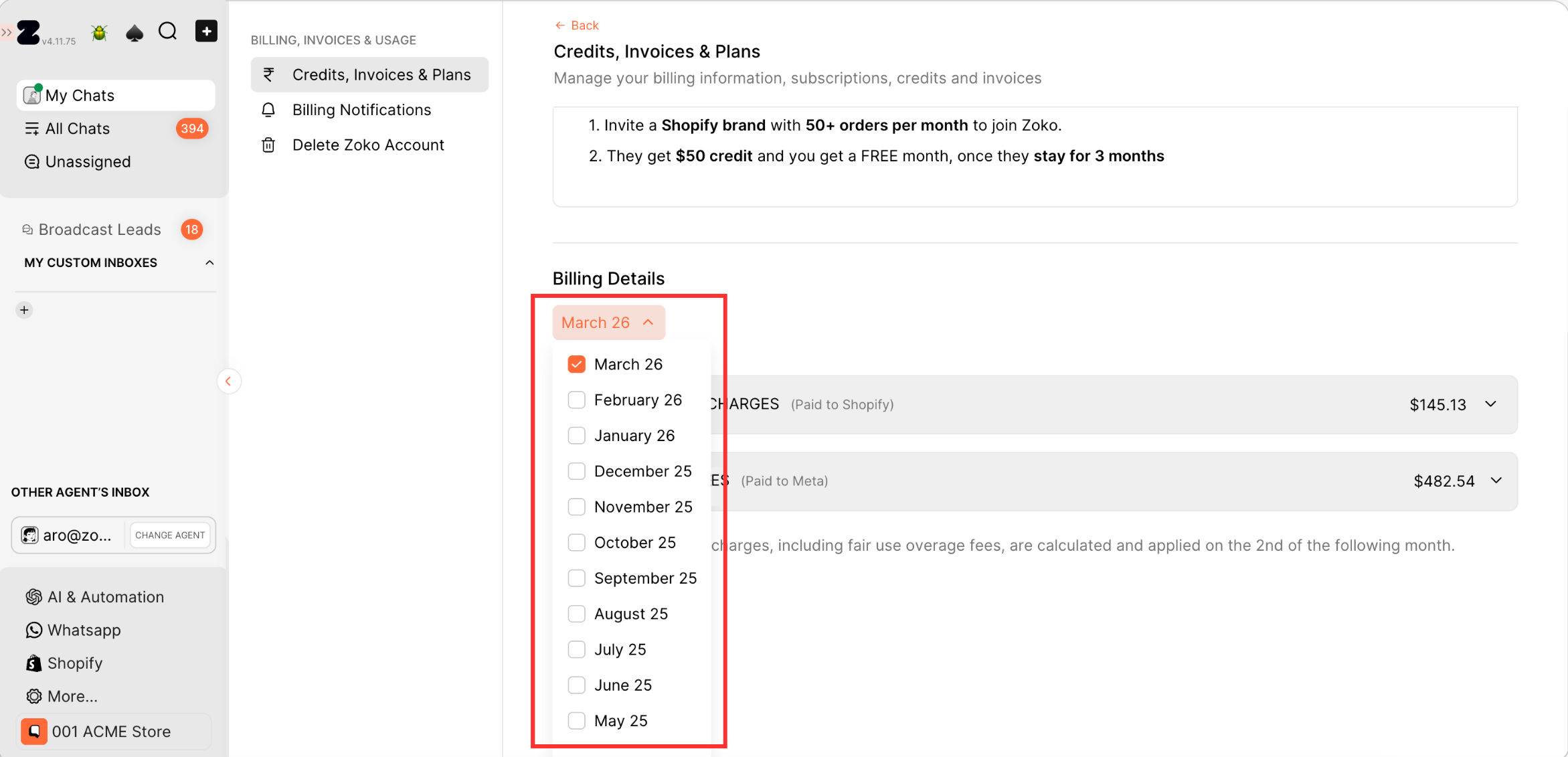Collapse My Custom Inboxes section

click(x=209, y=263)
